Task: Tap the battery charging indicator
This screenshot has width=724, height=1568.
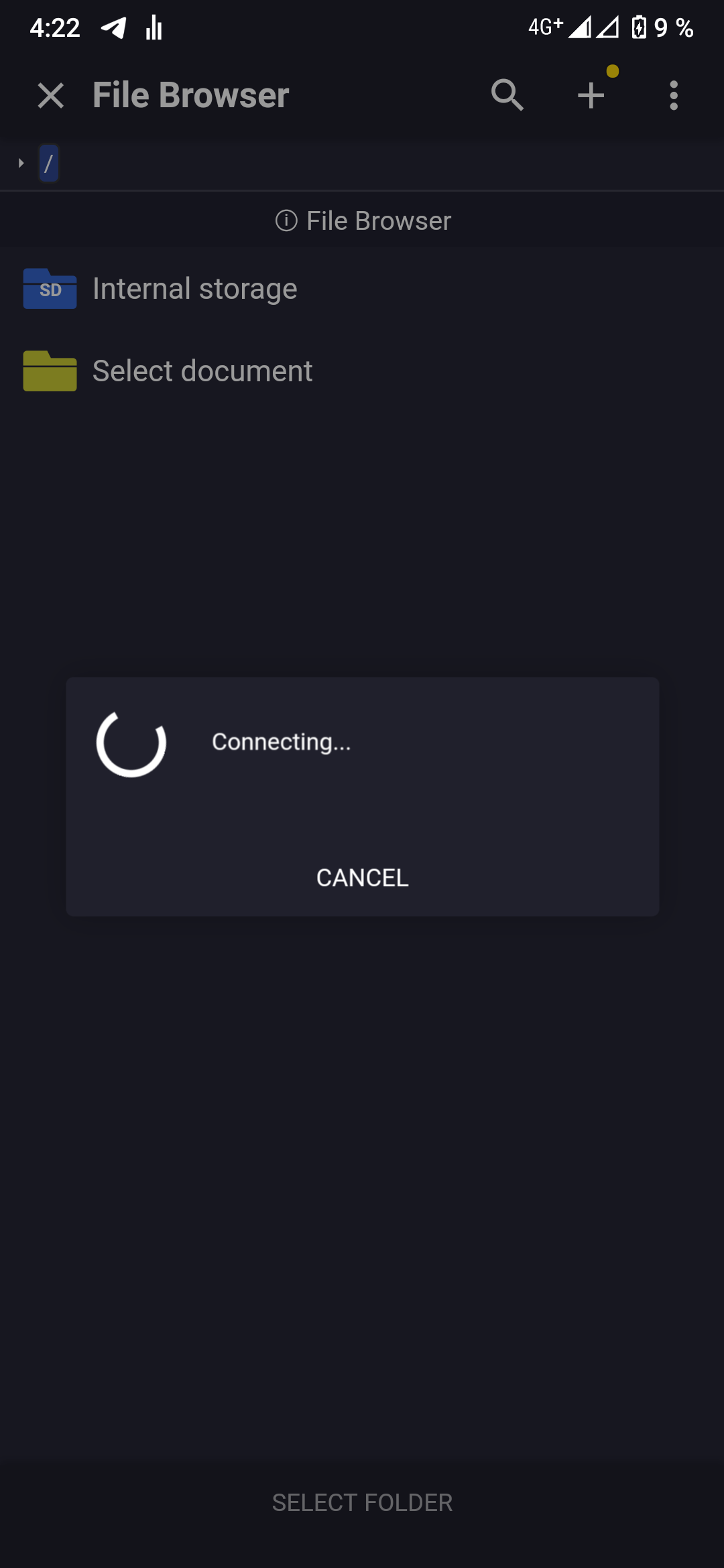Action: coord(639,27)
